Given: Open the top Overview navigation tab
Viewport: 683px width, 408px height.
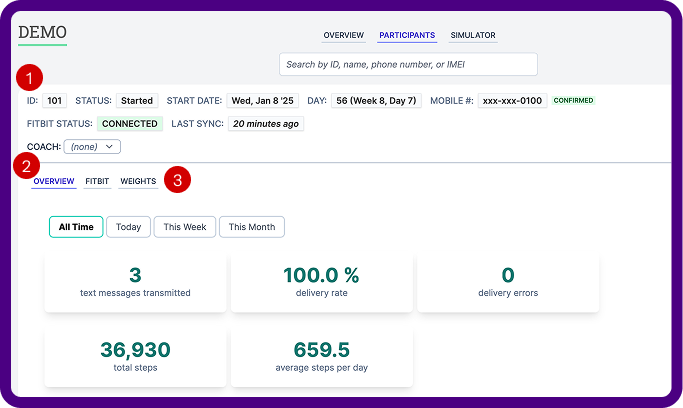Looking at the screenshot, I should point(343,36).
